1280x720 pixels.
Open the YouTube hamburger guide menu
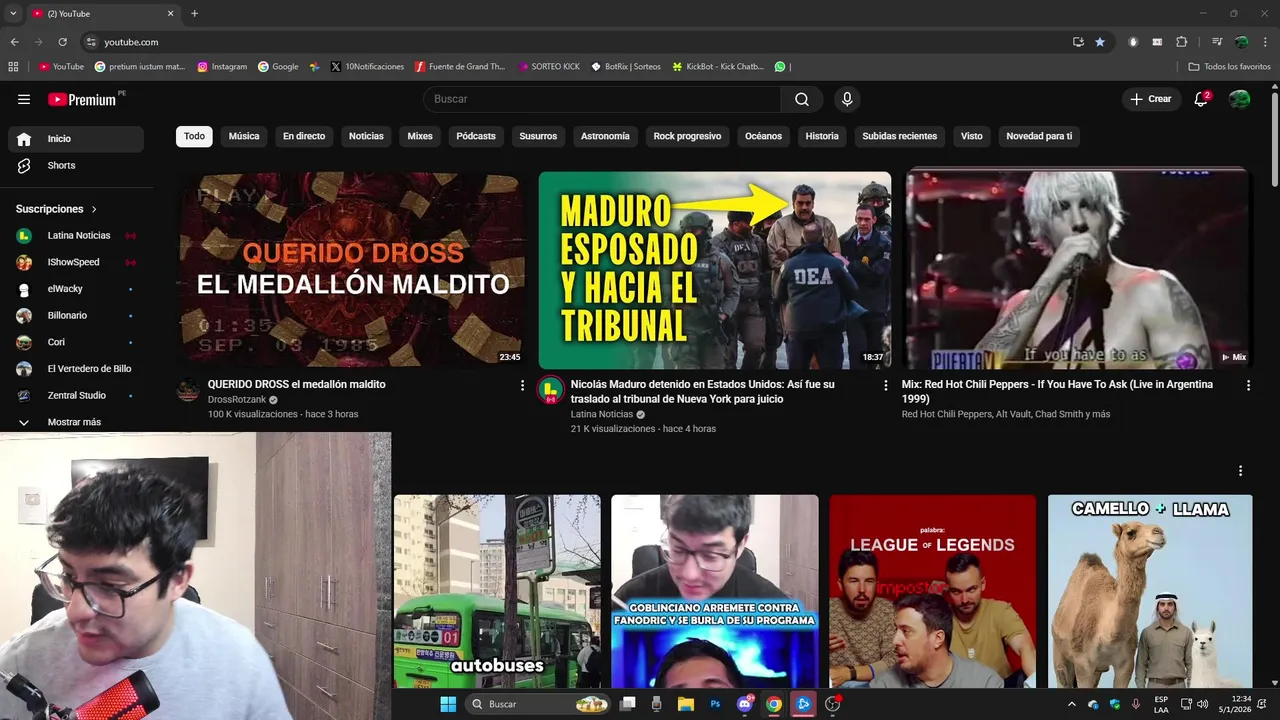tap(24, 99)
